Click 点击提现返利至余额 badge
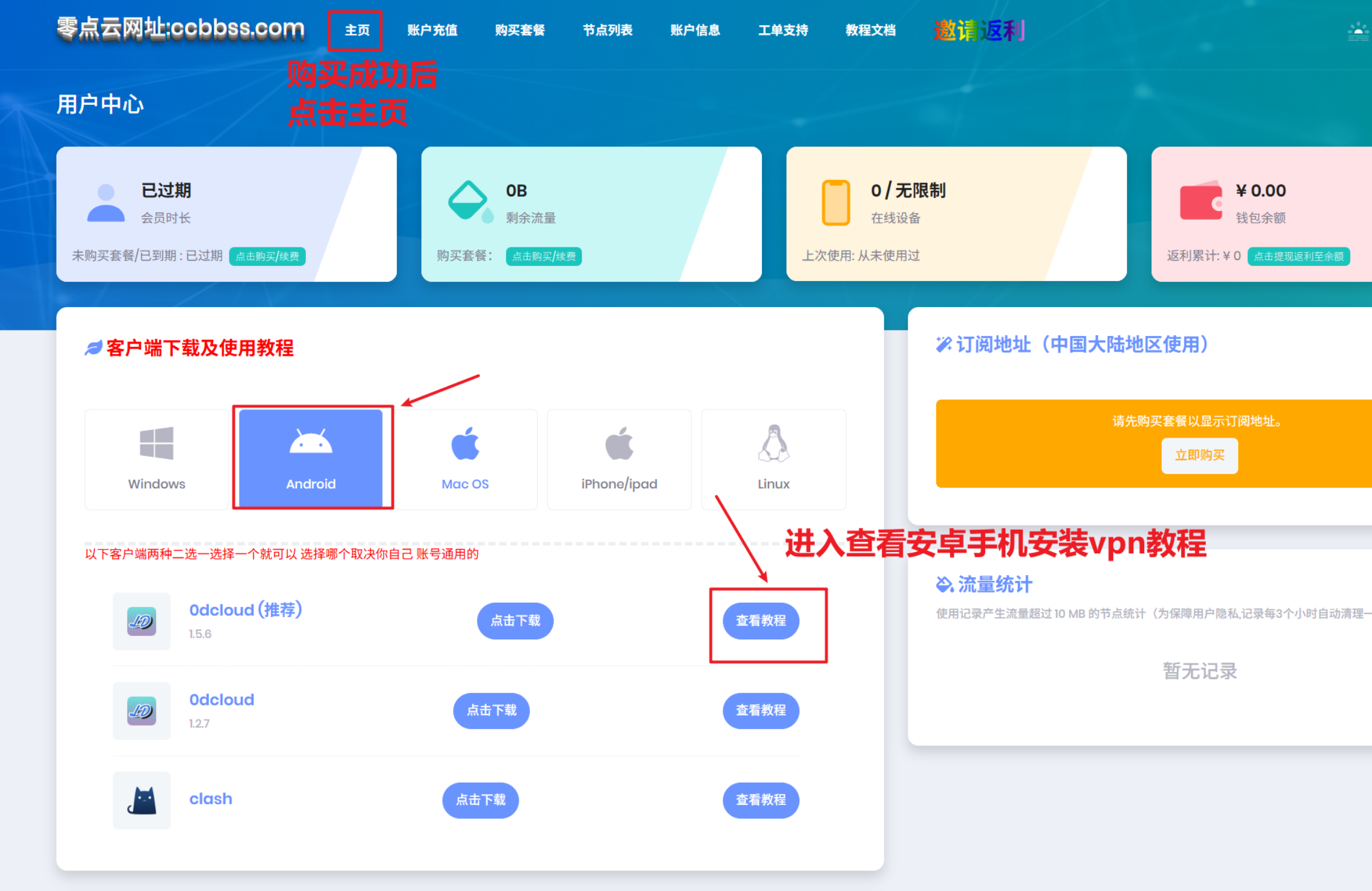 pyautogui.click(x=1298, y=256)
